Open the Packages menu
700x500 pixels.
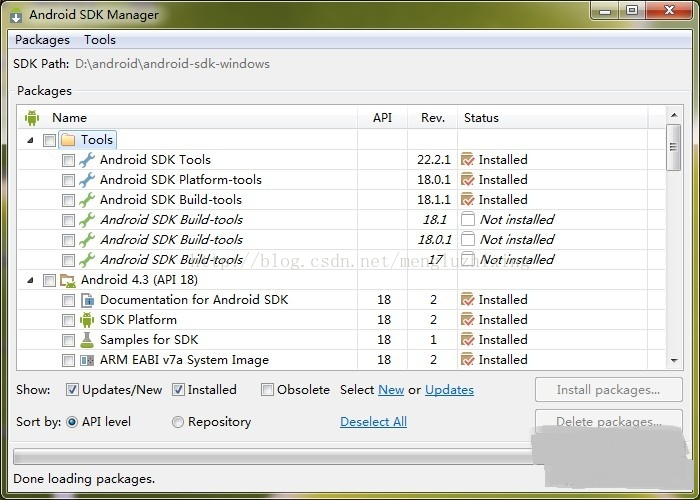(x=42, y=40)
